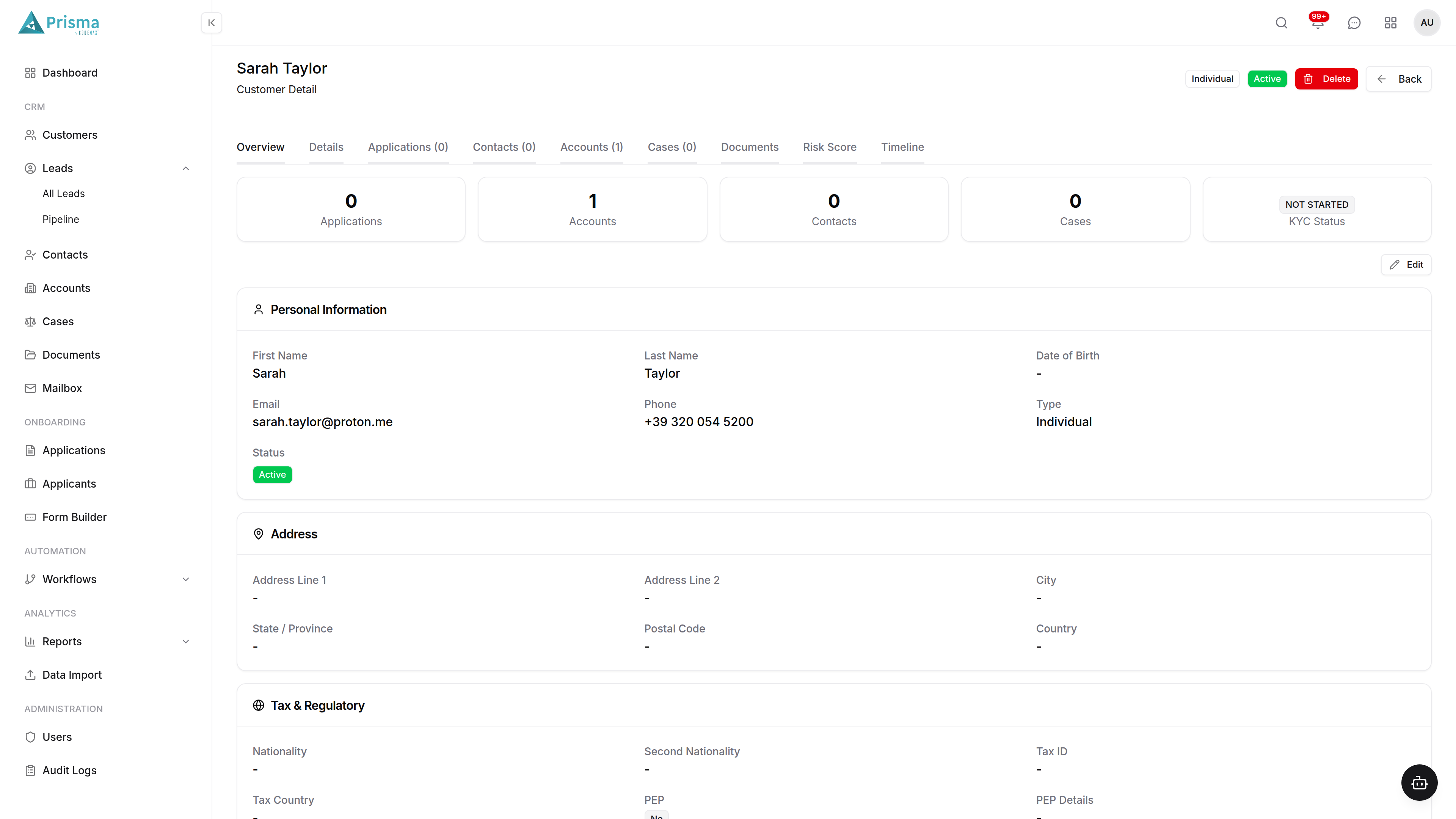Click the Leads sidebar icon

[30, 168]
